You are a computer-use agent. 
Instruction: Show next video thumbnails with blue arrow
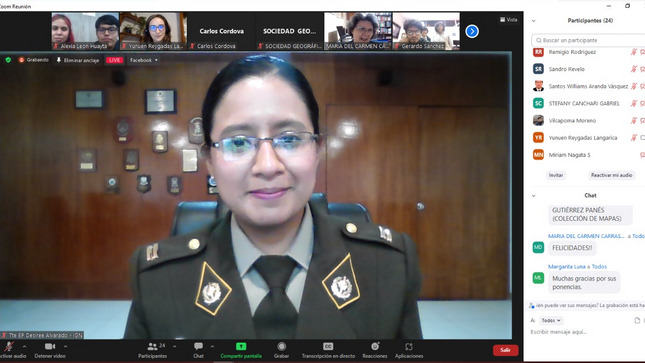click(472, 31)
